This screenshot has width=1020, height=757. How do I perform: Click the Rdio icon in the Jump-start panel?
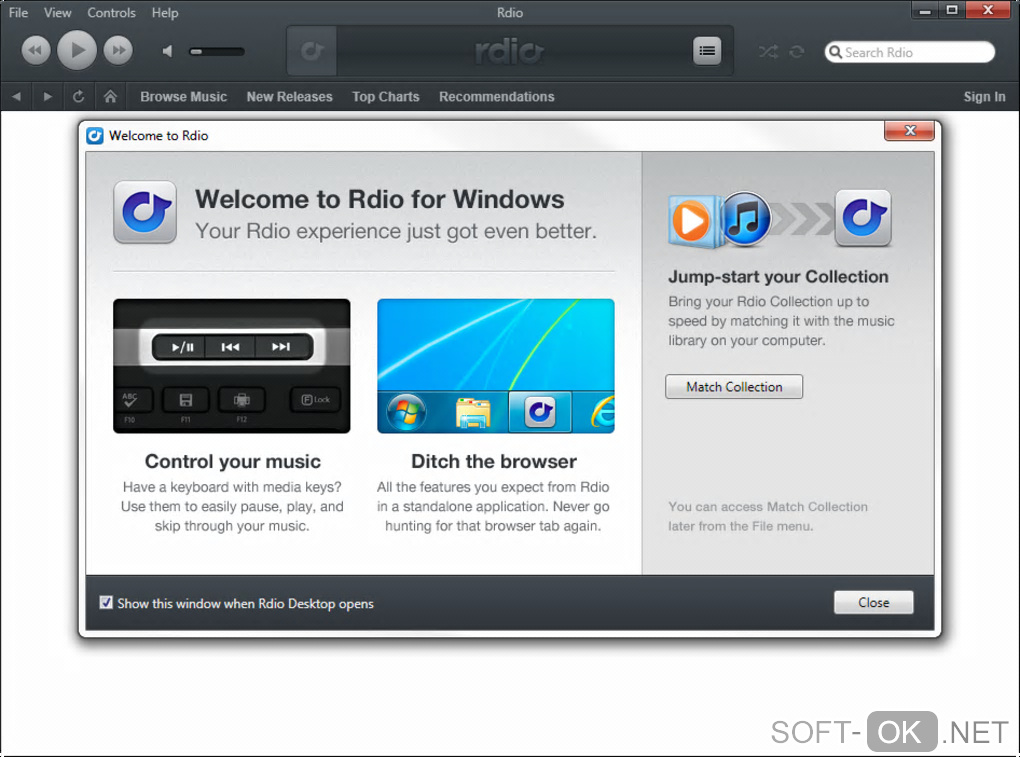tap(863, 218)
